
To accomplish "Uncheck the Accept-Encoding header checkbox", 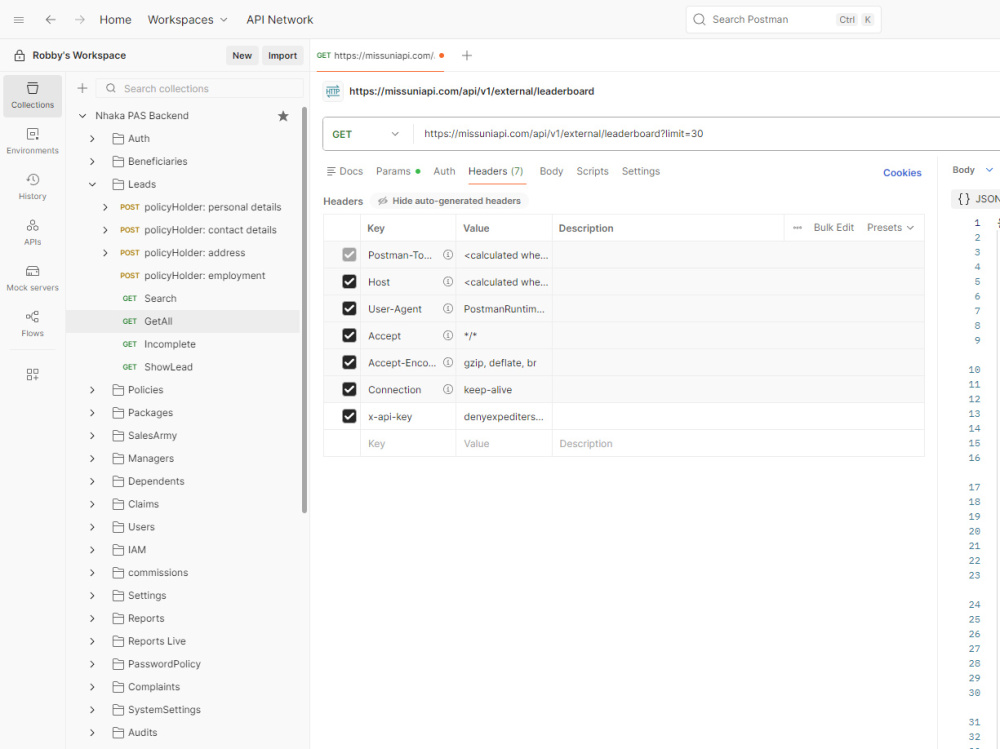I will (x=349, y=362).
